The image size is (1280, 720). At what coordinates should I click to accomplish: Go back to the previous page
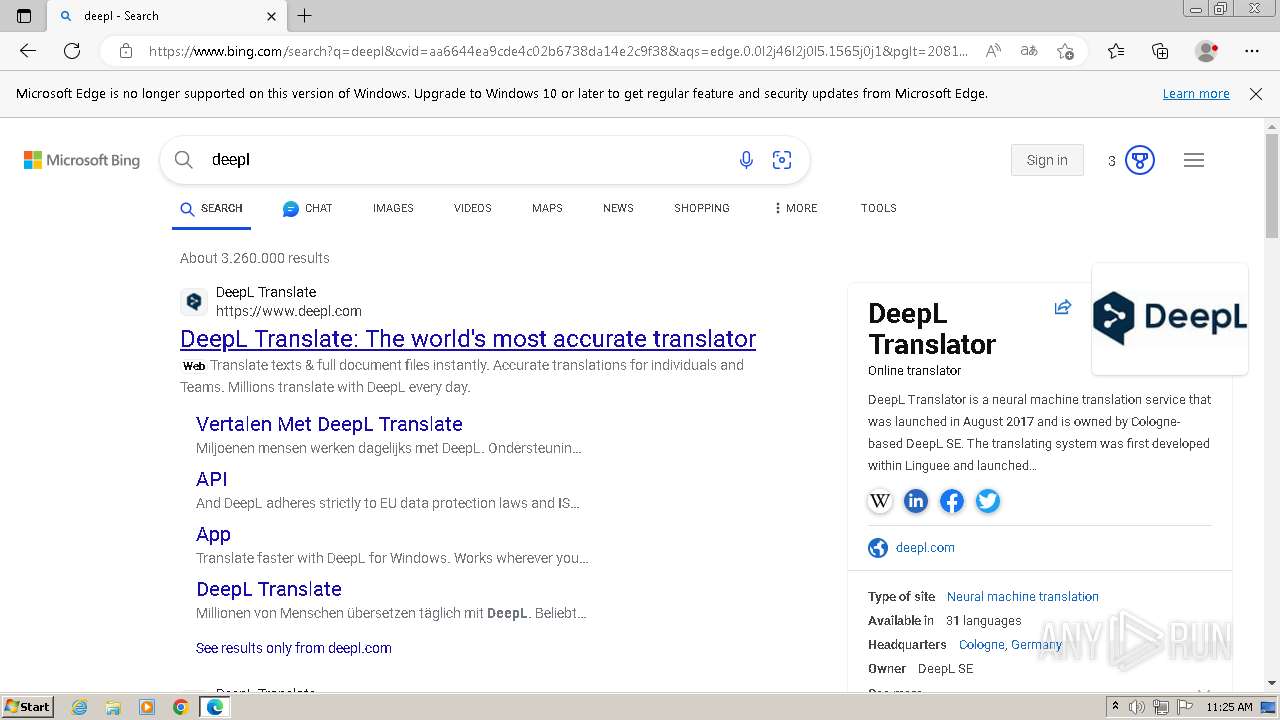(28, 51)
